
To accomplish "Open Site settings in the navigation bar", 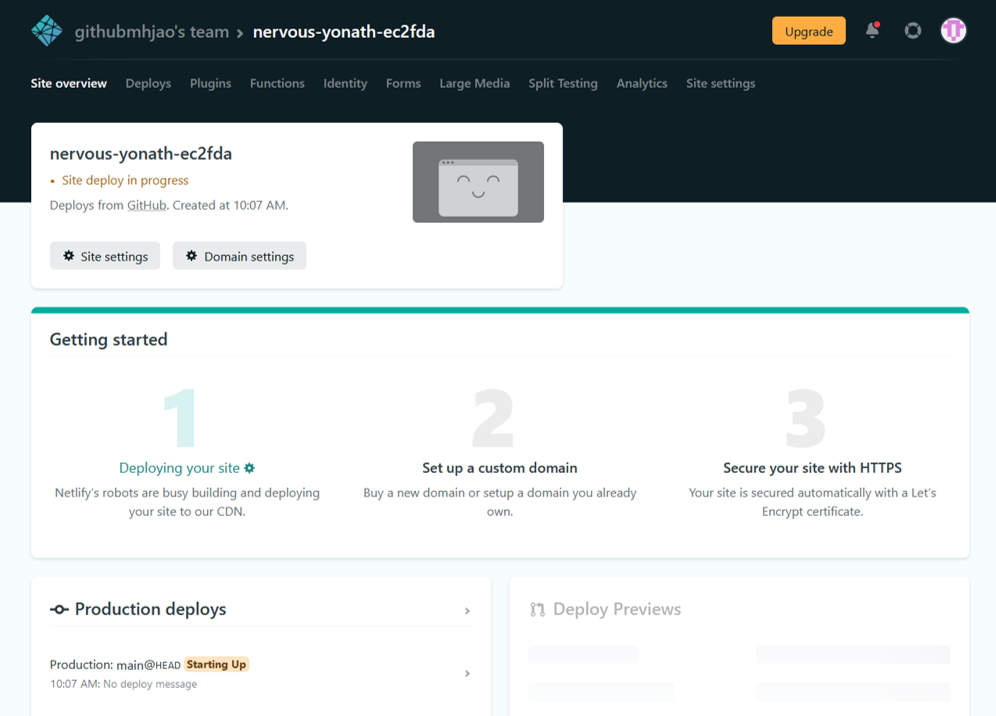I will pos(720,83).
